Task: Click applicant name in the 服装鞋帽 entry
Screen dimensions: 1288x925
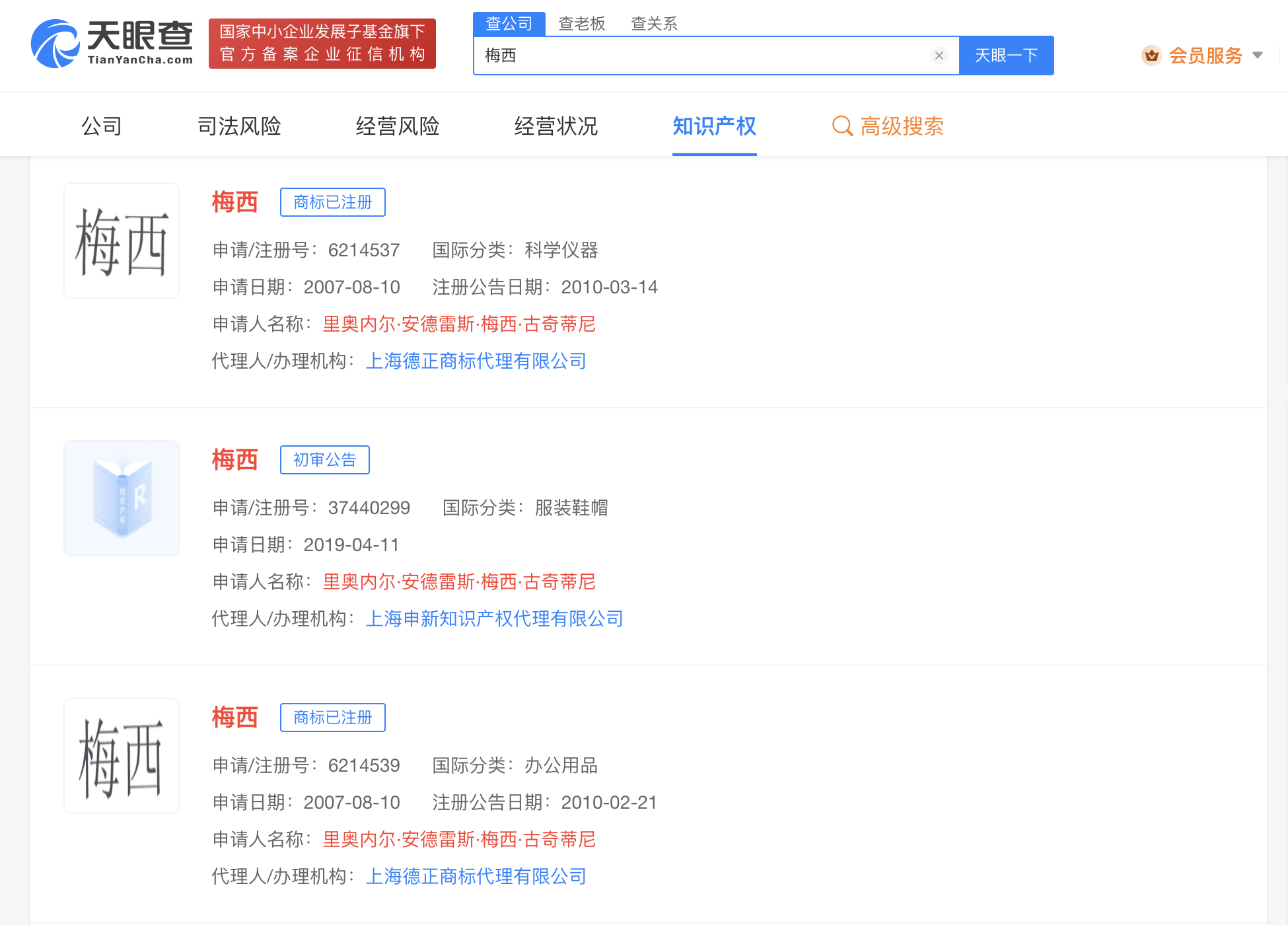Action: coord(459,581)
